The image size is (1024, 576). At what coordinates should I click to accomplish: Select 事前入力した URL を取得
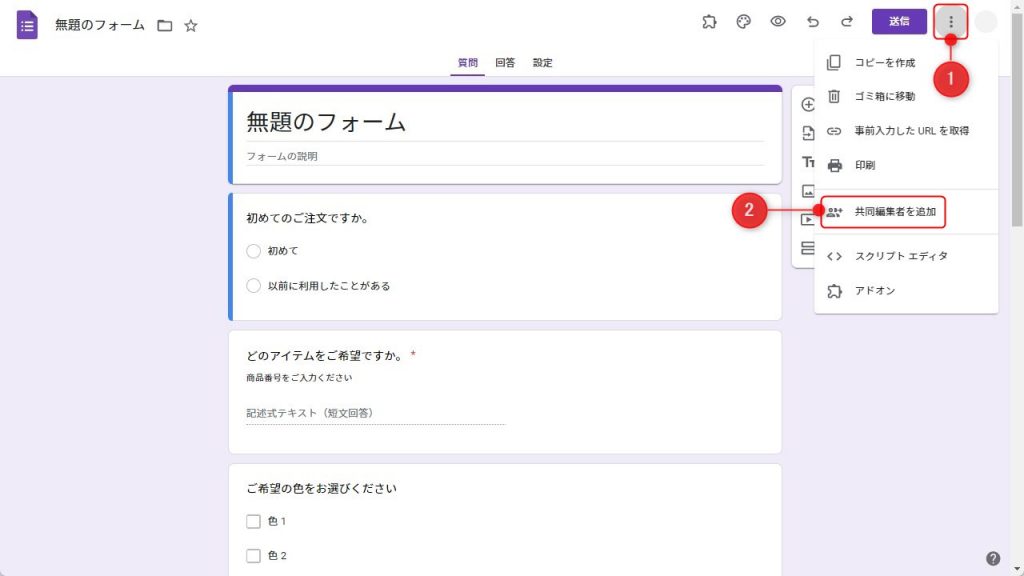click(906, 131)
